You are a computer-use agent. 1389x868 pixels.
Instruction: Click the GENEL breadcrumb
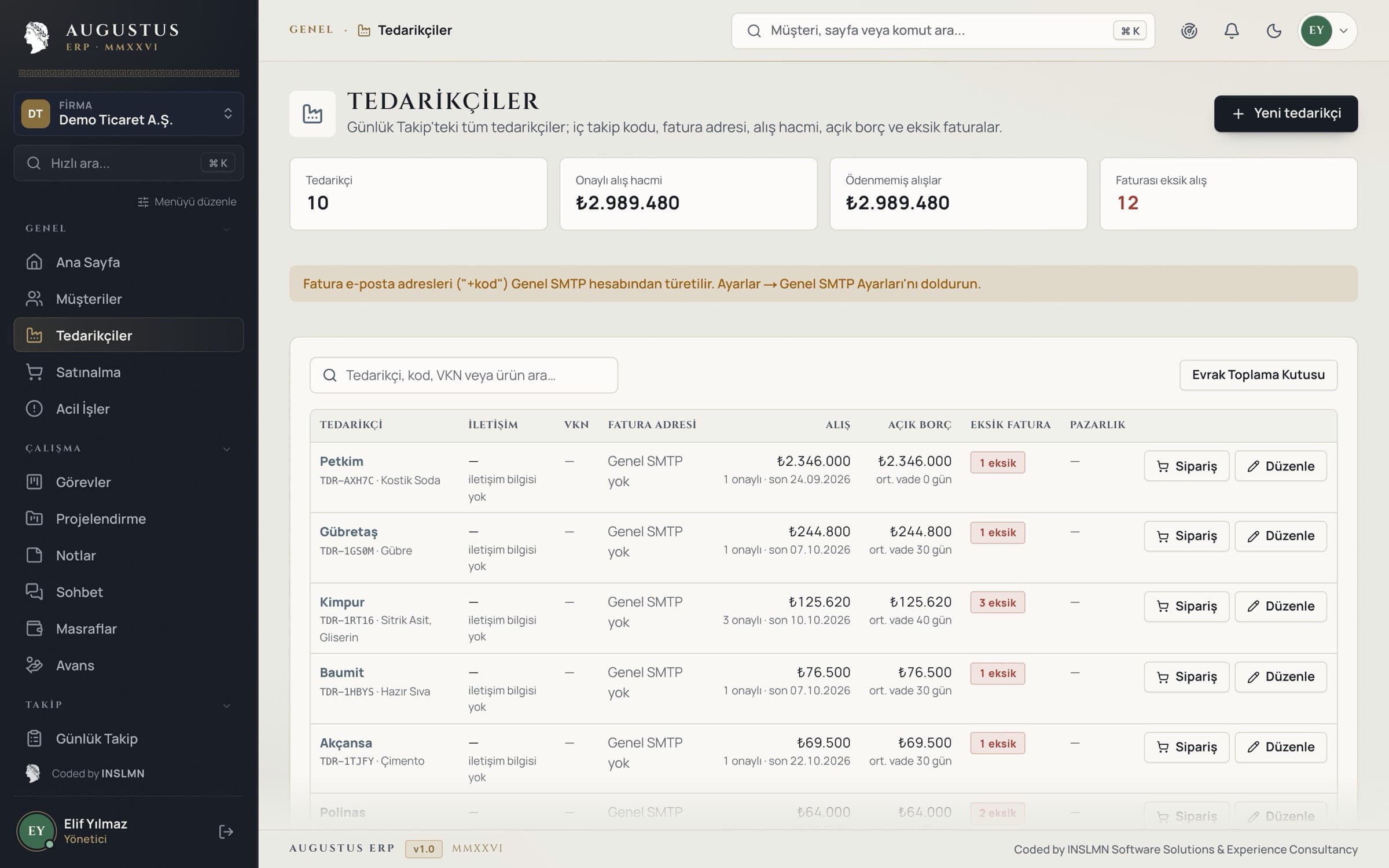[x=311, y=30]
